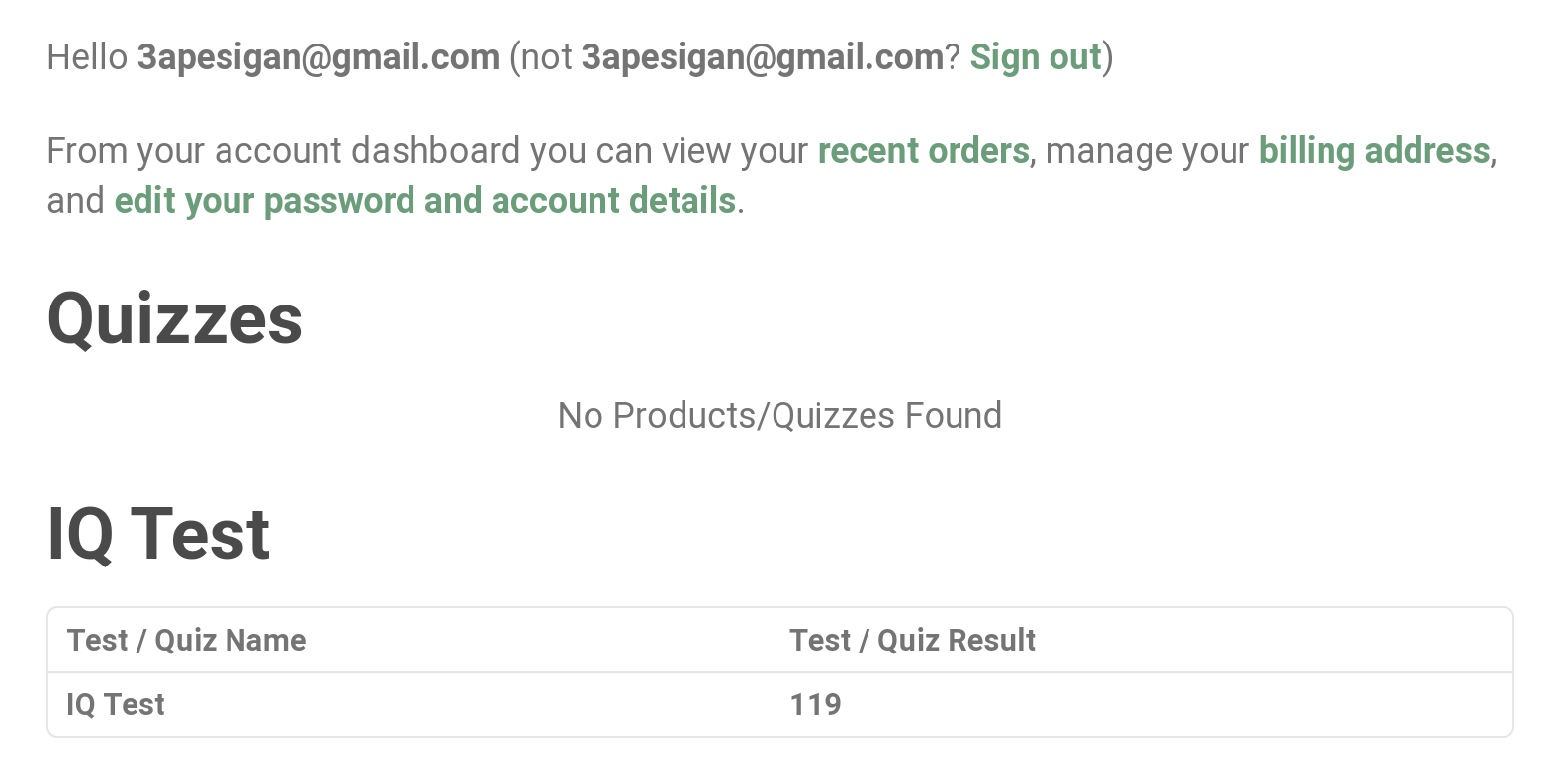Screen dimensions: 1553x784
Task: Click the test result value 119
Action: pos(815,704)
